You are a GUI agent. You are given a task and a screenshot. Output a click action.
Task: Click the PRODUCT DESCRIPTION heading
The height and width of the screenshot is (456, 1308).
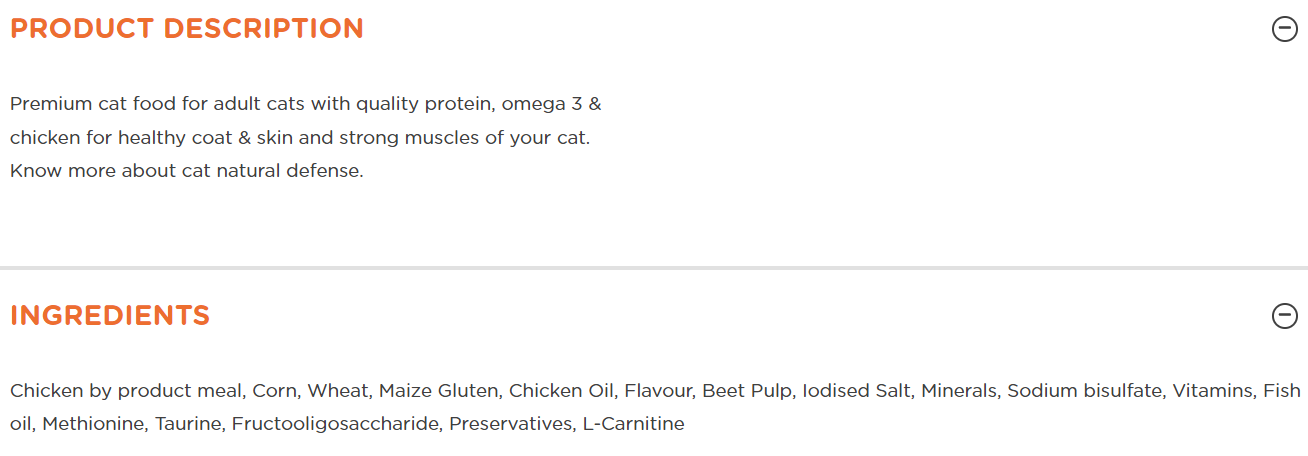[187, 28]
